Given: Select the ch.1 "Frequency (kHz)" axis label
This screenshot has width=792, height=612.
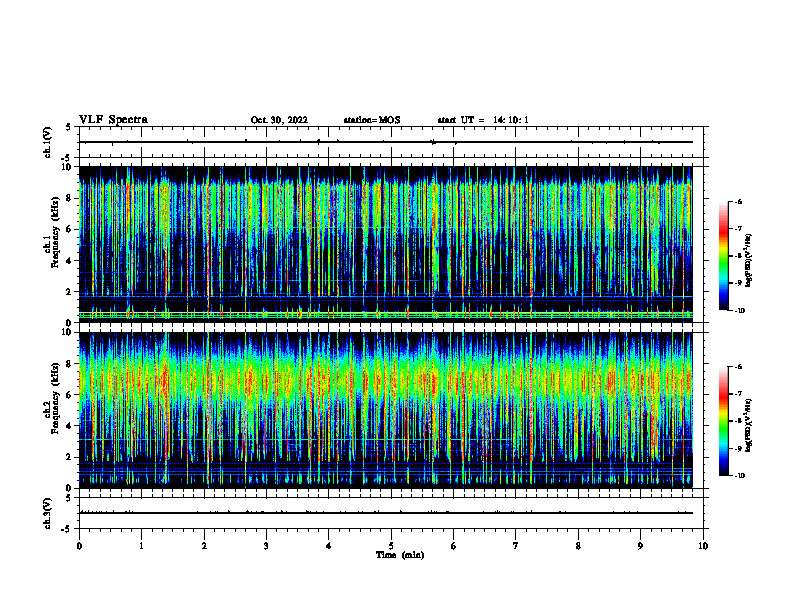Looking at the screenshot, I should point(56,232).
